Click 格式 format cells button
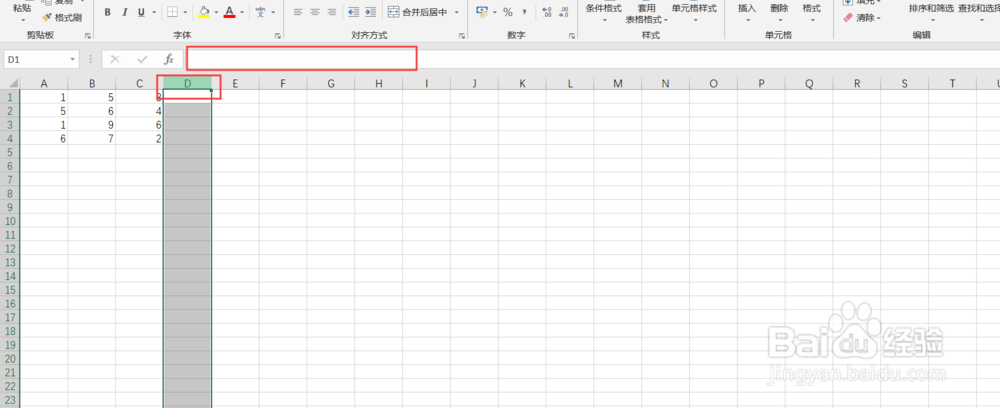The image size is (1000, 408). 812,13
